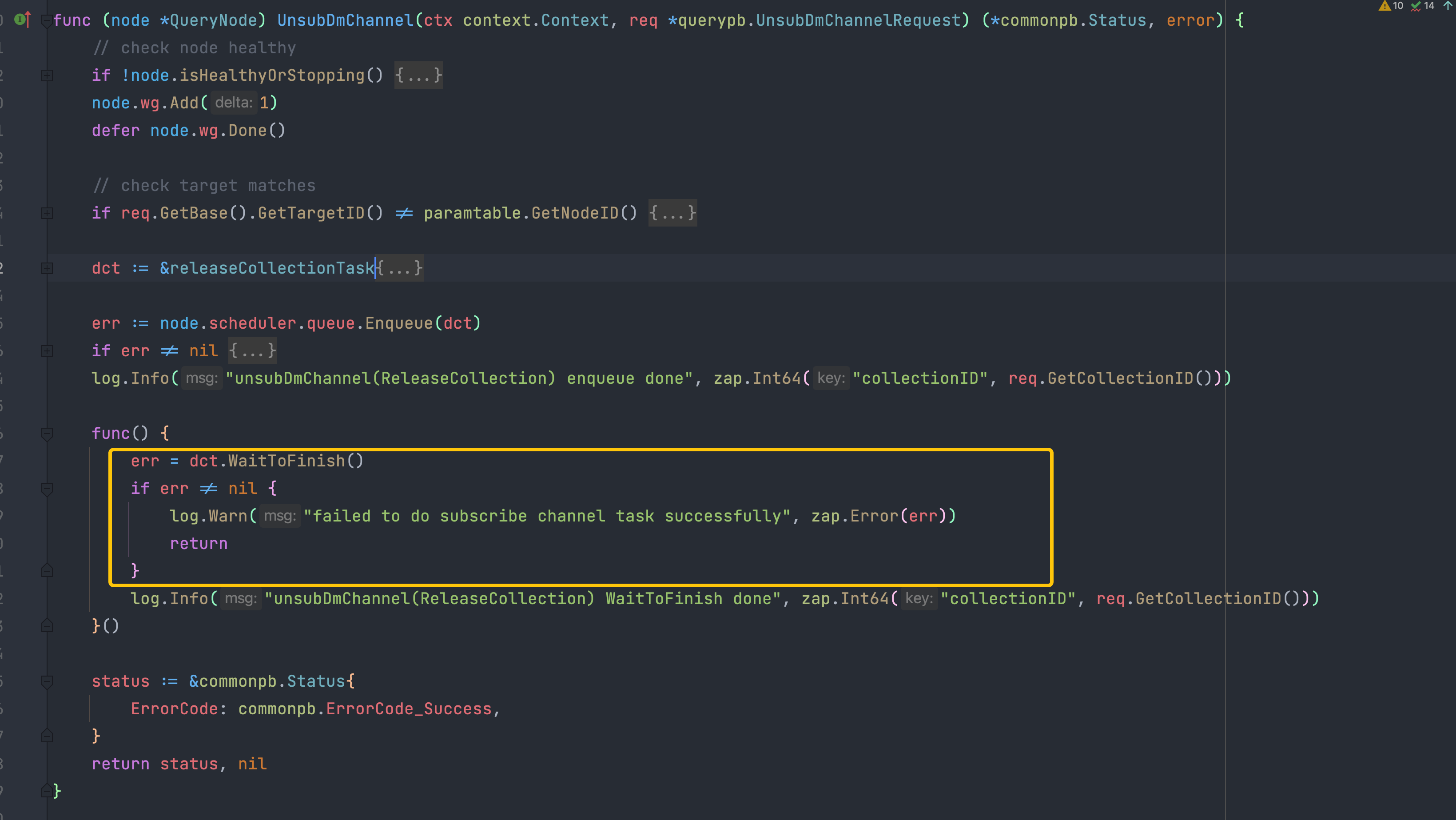Click the key: inlay hint before collectionID
Image resolution: width=1456 pixels, height=820 pixels.
(x=831, y=378)
